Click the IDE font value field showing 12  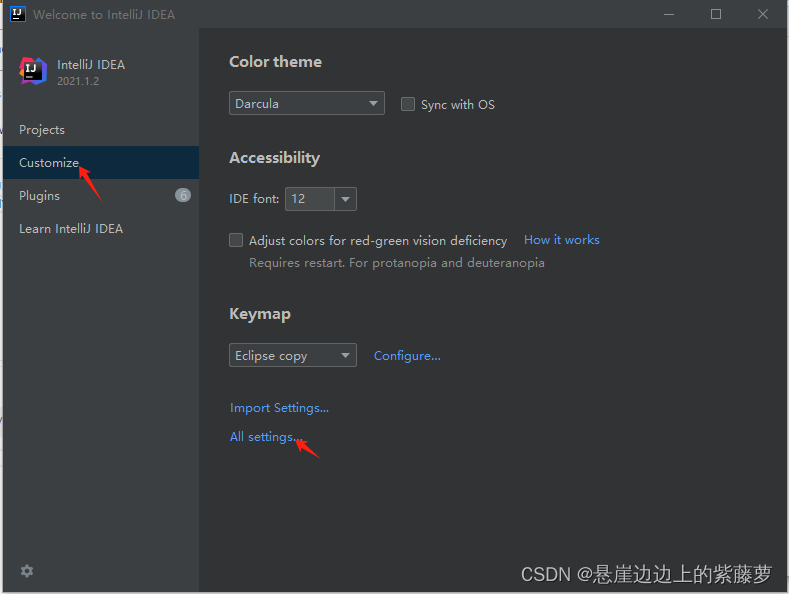pos(310,199)
